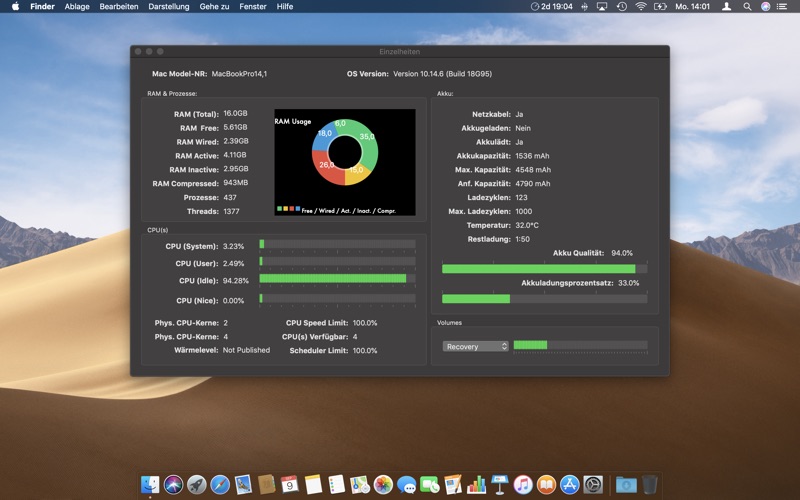
Task: Click the Akkuladungsprozentsatz progress bar
Action: [544, 299]
